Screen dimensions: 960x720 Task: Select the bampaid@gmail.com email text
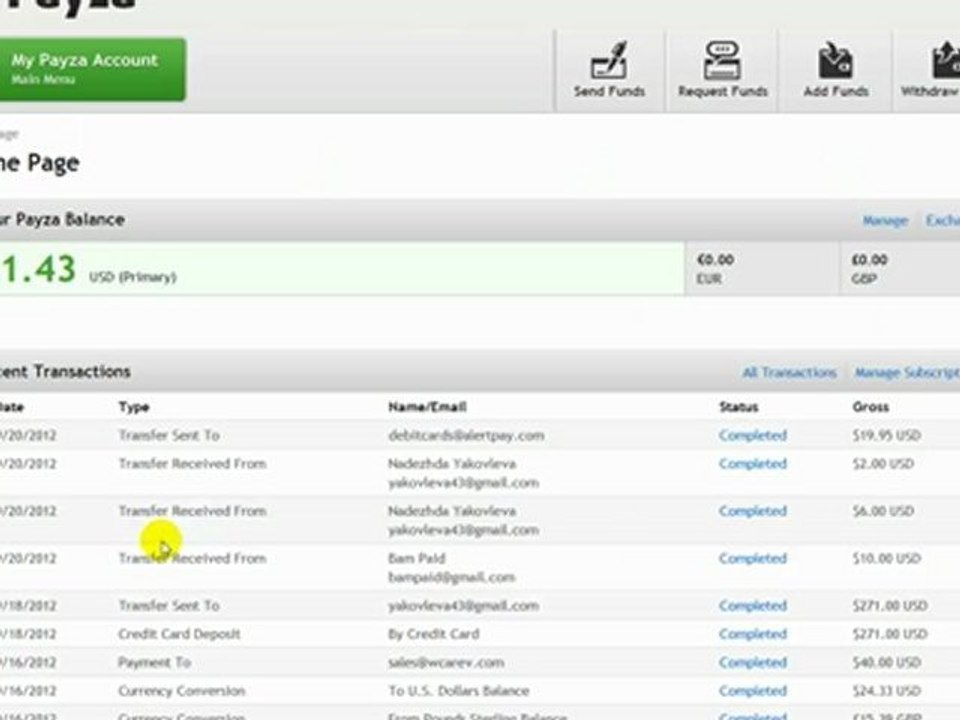(451, 577)
